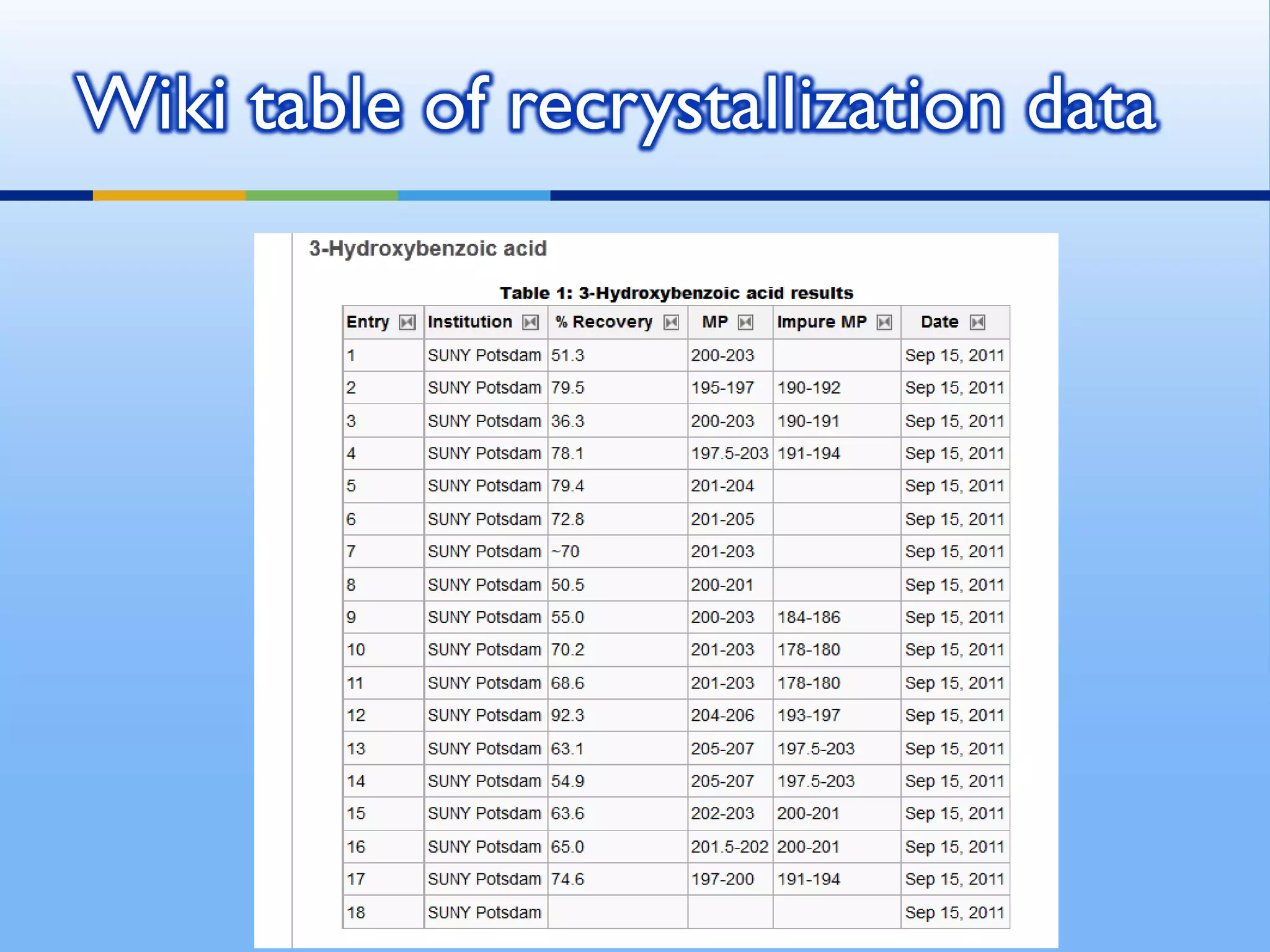
Task: Click recovery value 36.3 in entry 3
Action: (x=567, y=421)
